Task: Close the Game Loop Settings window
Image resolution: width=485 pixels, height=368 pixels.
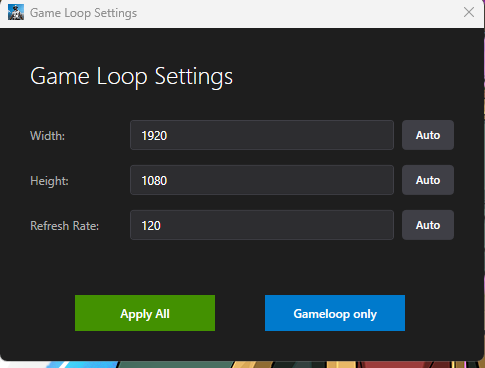Action: [469, 12]
